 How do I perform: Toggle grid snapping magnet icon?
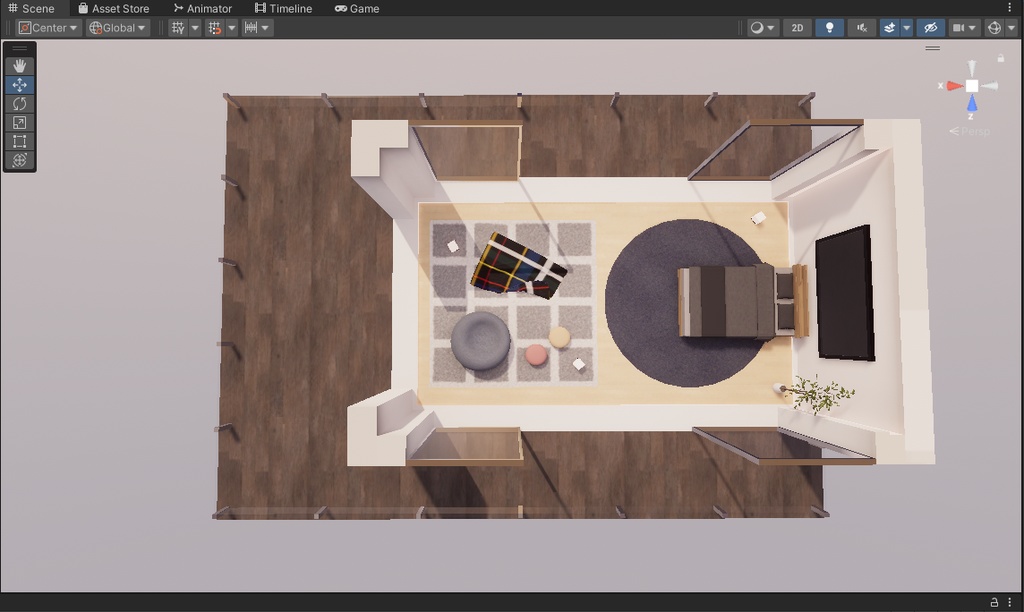point(214,28)
